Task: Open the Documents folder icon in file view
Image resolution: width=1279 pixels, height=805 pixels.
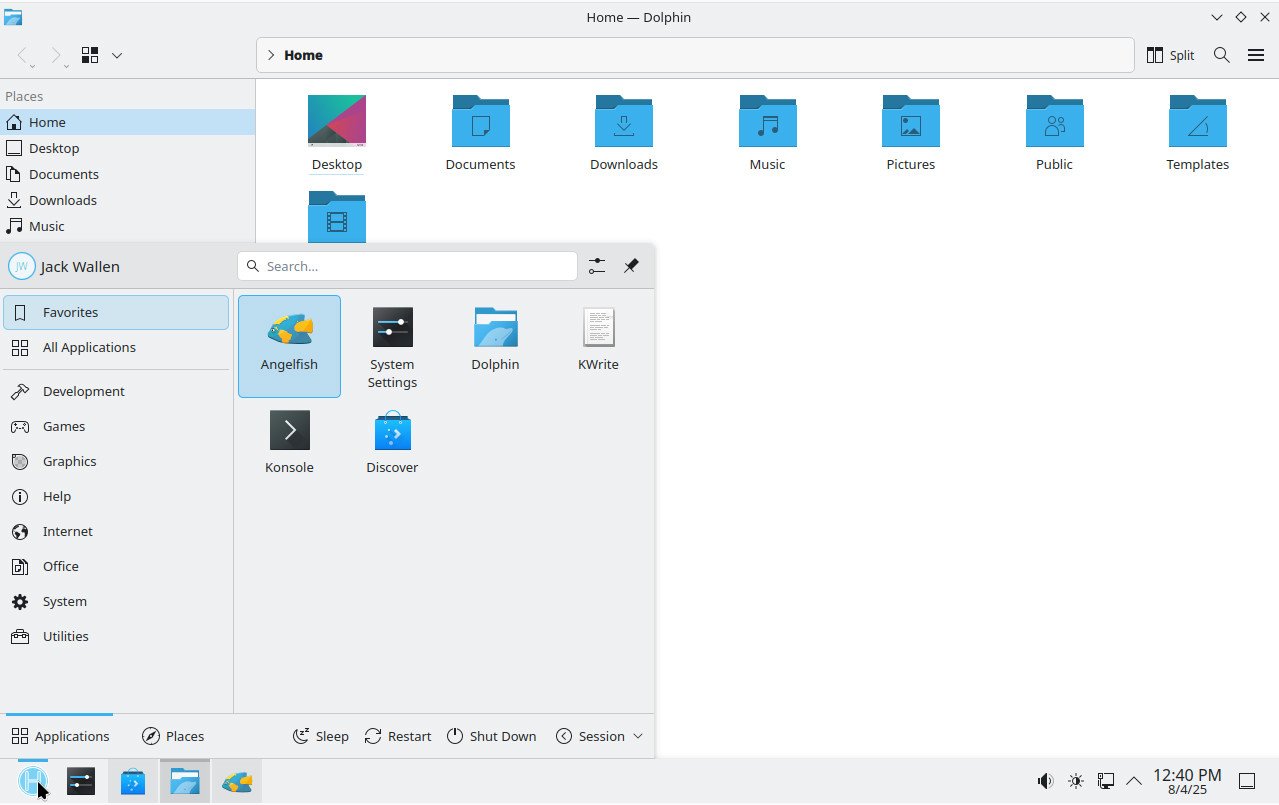Action: 480,133
